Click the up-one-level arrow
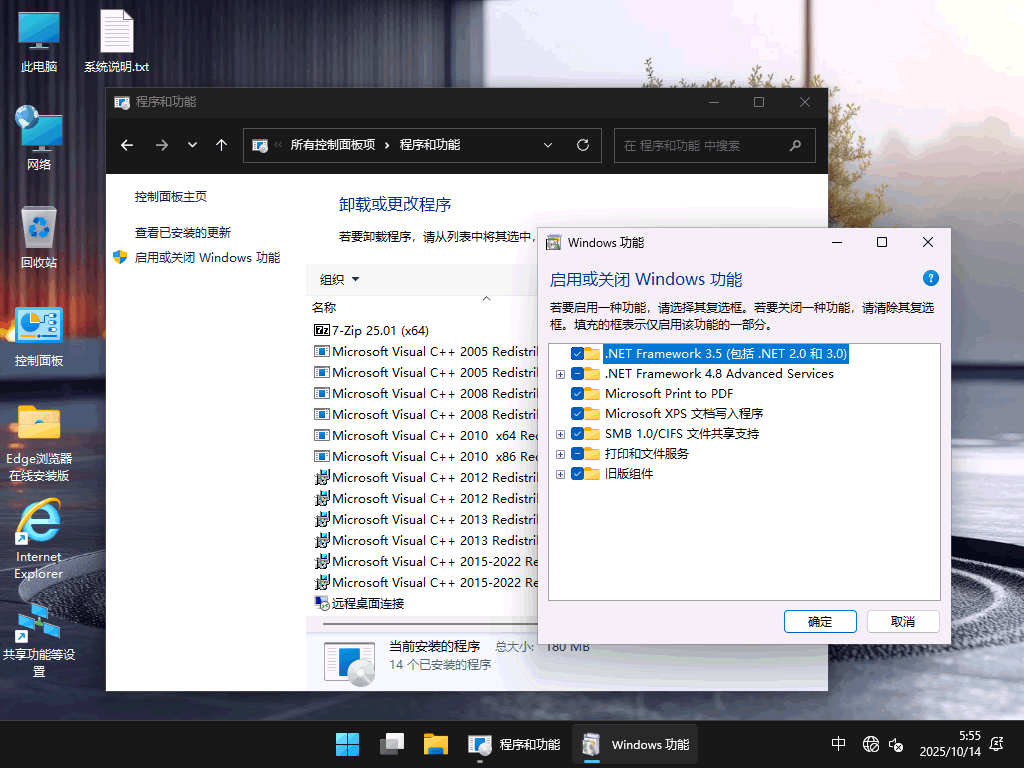This screenshot has width=1024, height=768. [221, 145]
